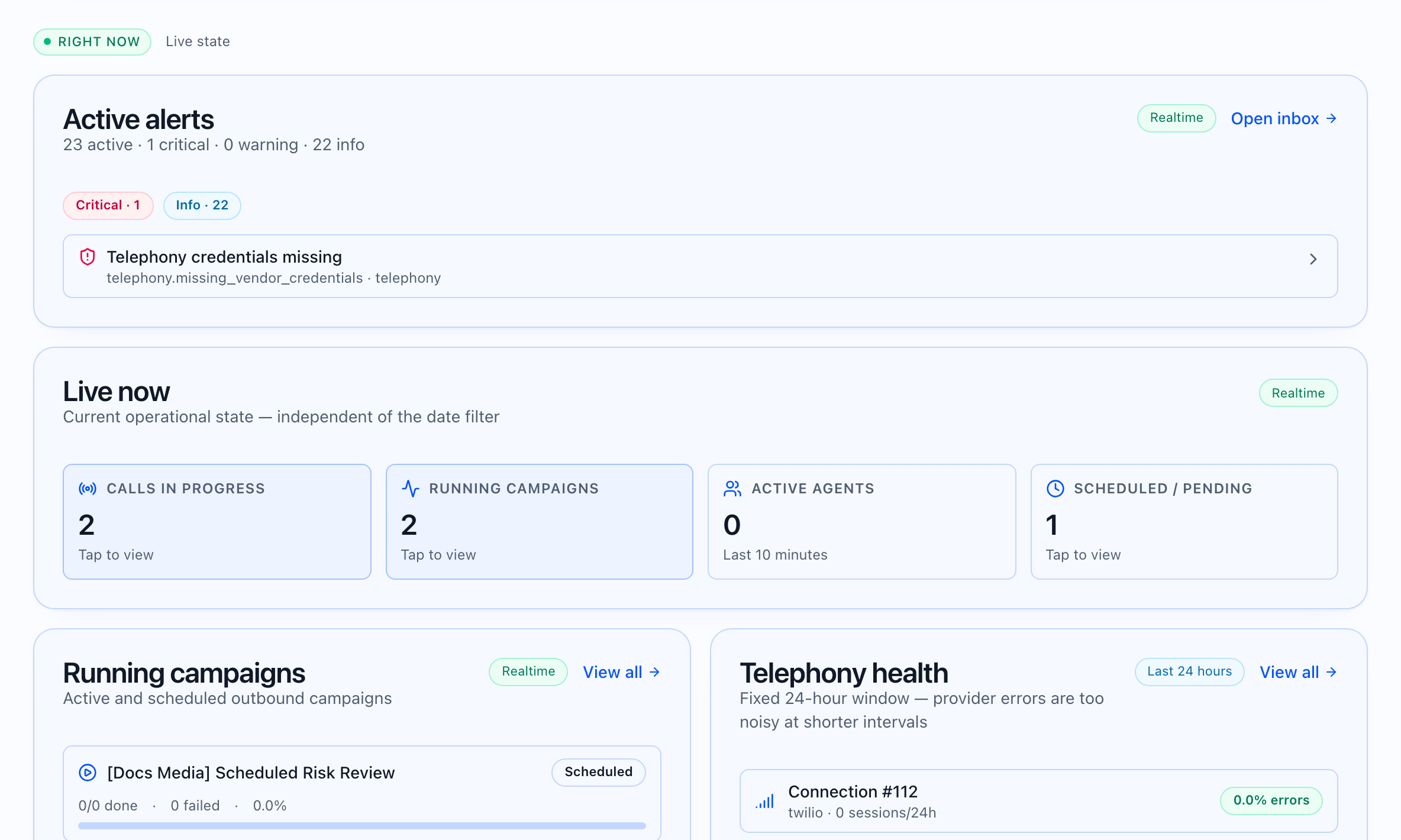Click the Active alerts heading
This screenshot has height=840, width=1401.
coord(138,119)
